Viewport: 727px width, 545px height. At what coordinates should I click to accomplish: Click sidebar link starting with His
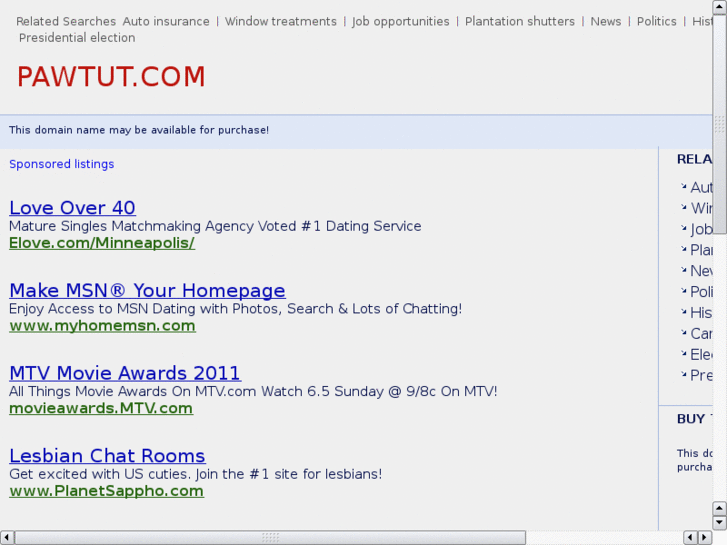[701, 313]
